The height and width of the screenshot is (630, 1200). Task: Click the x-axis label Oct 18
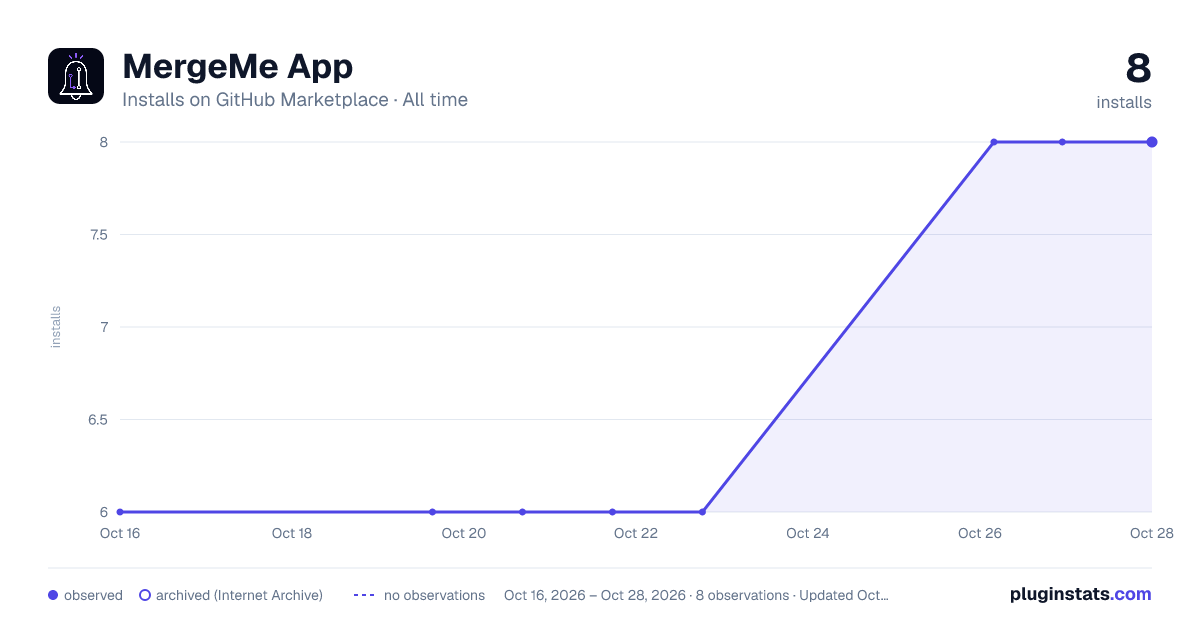pos(292,533)
